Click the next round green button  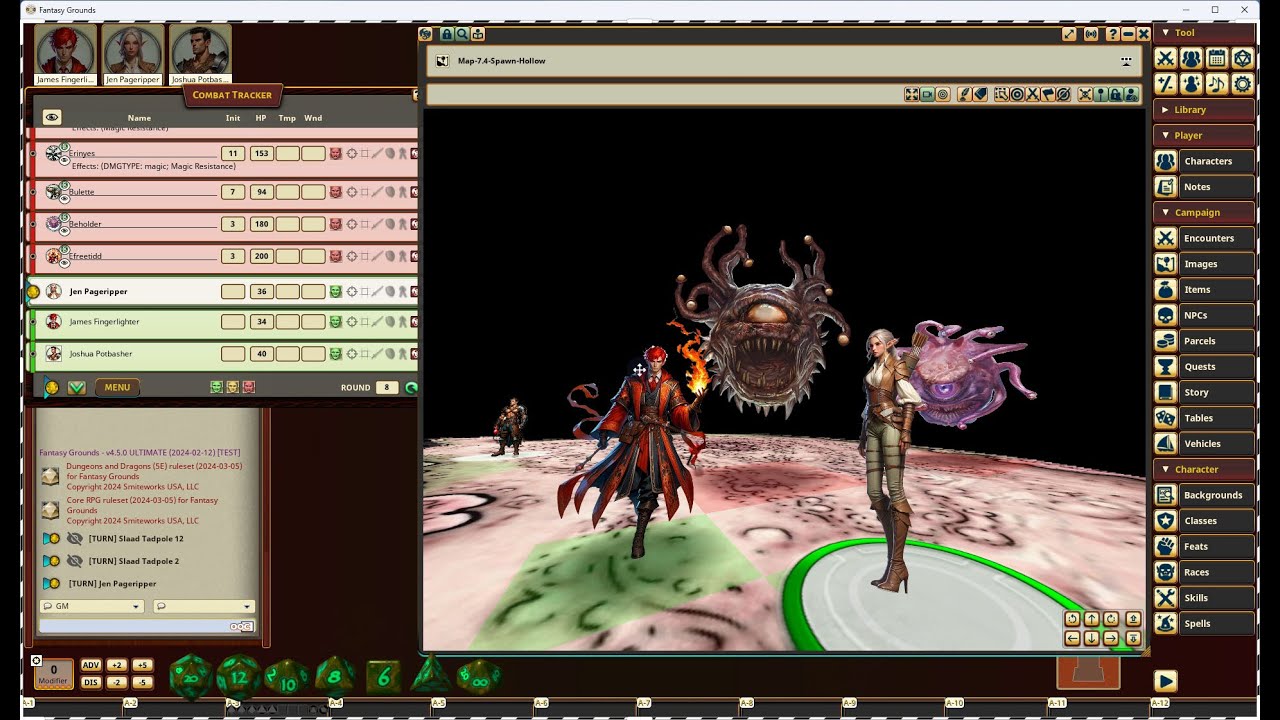(x=411, y=387)
